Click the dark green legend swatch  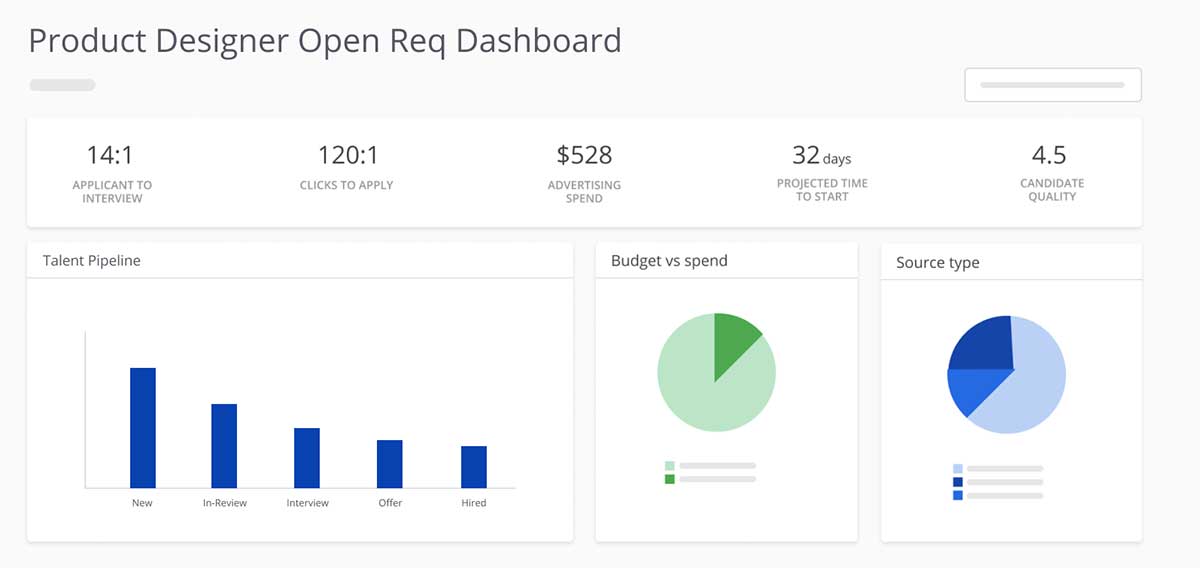pyautogui.click(x=670, y=479)
